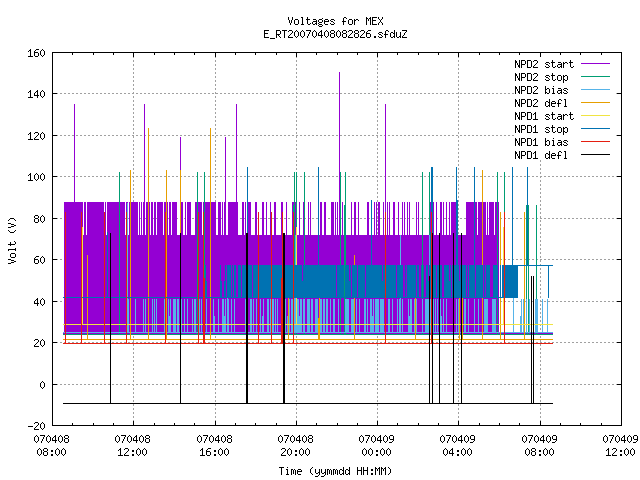Click the 070409 04:00 time tick label
The width and height of the screenshot is (640, 480).
click(457, 446)
